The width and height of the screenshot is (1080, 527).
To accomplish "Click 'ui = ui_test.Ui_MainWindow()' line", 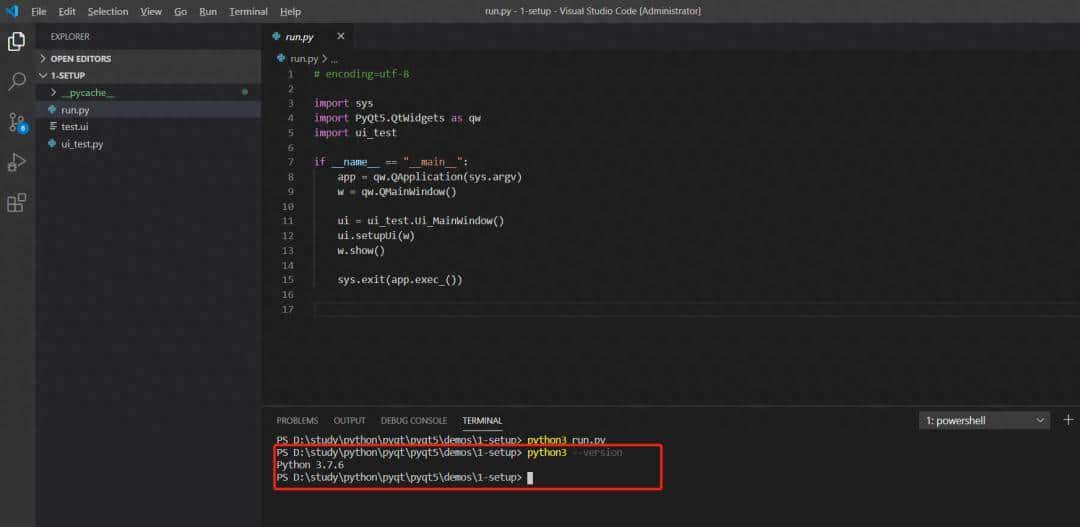I will click(421, 221).
